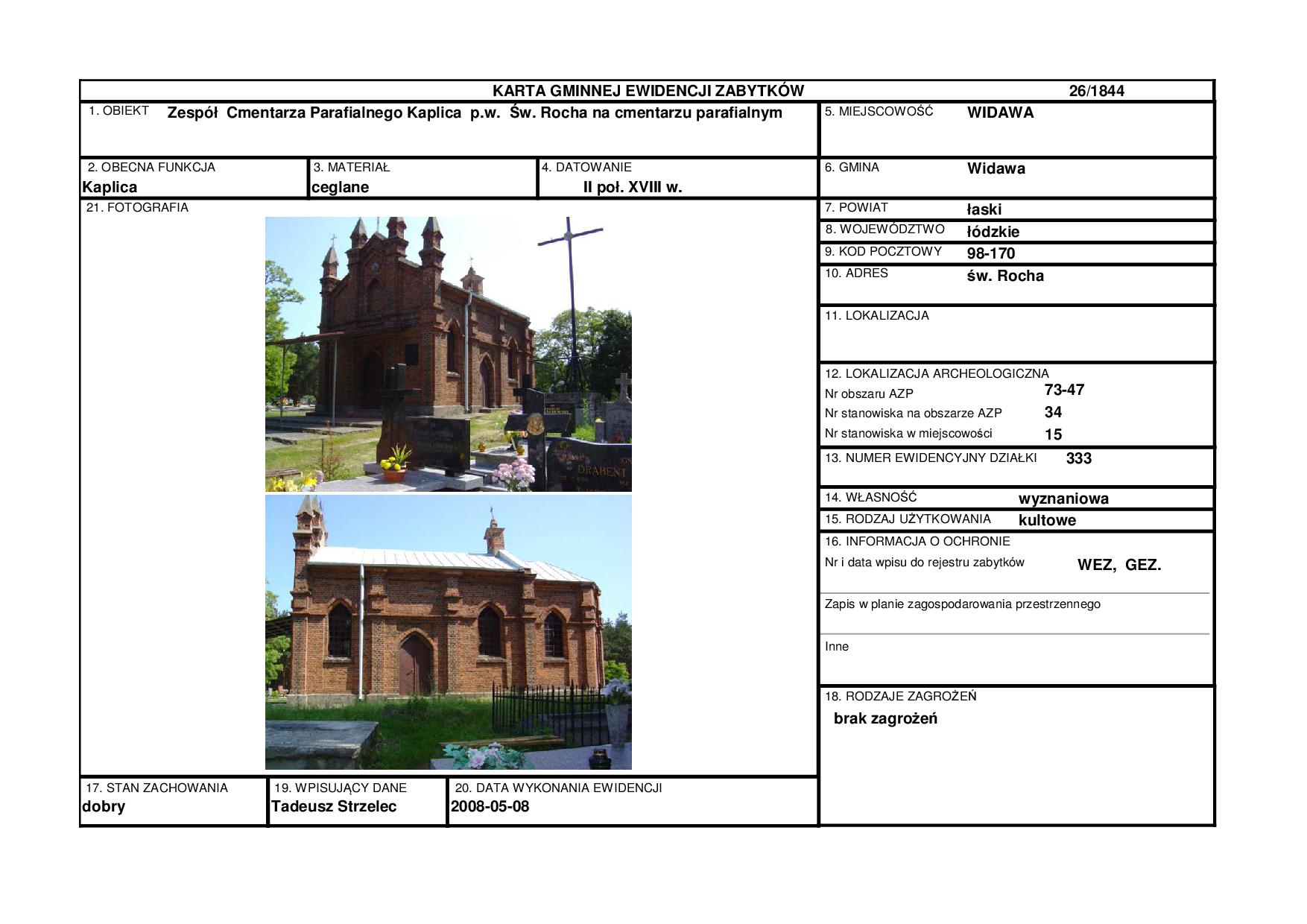The width and height of the screenshot is (1307, 924).
Task: Click the author name Tadeusz Strzelec
Action: (x=334, y=806)
